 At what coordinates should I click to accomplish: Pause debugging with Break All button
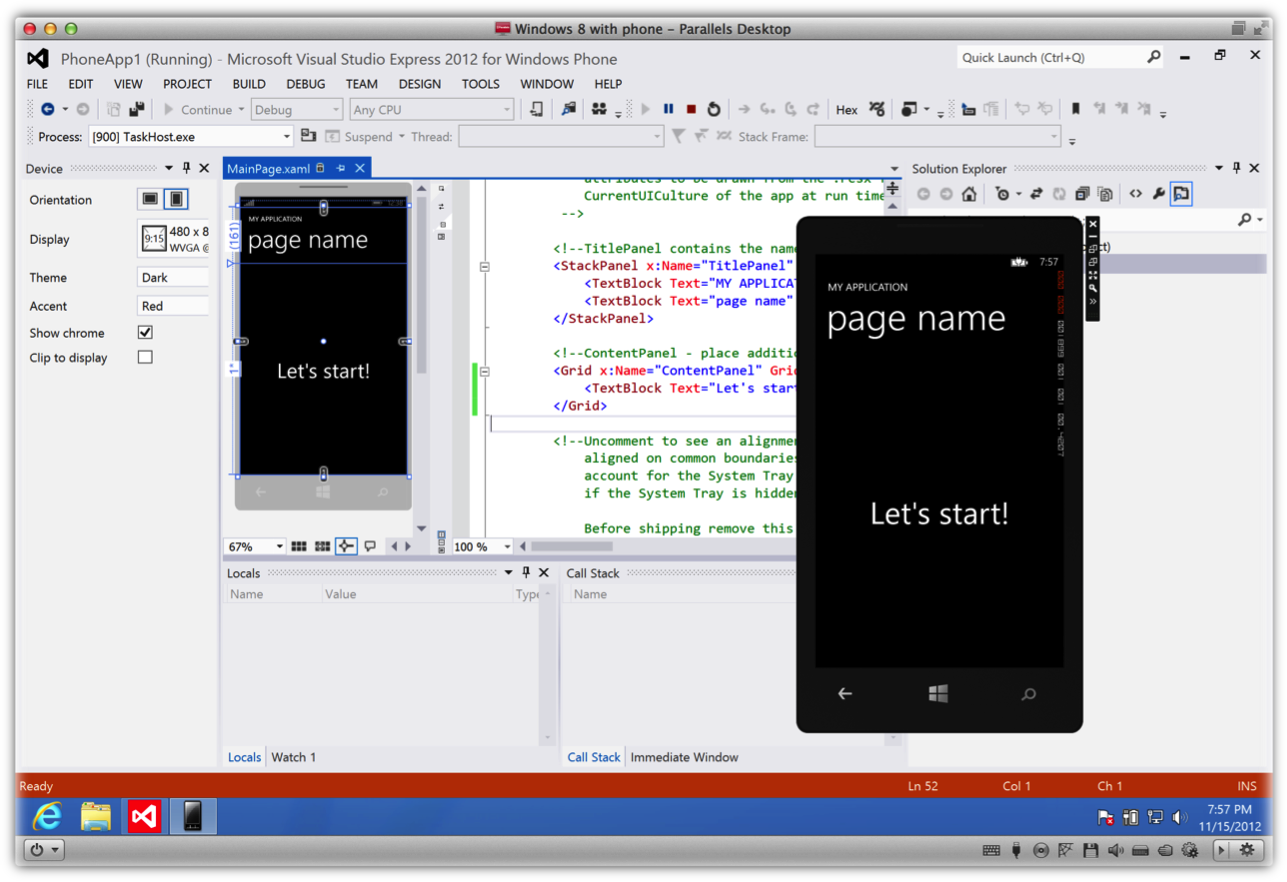coord(669,109)
